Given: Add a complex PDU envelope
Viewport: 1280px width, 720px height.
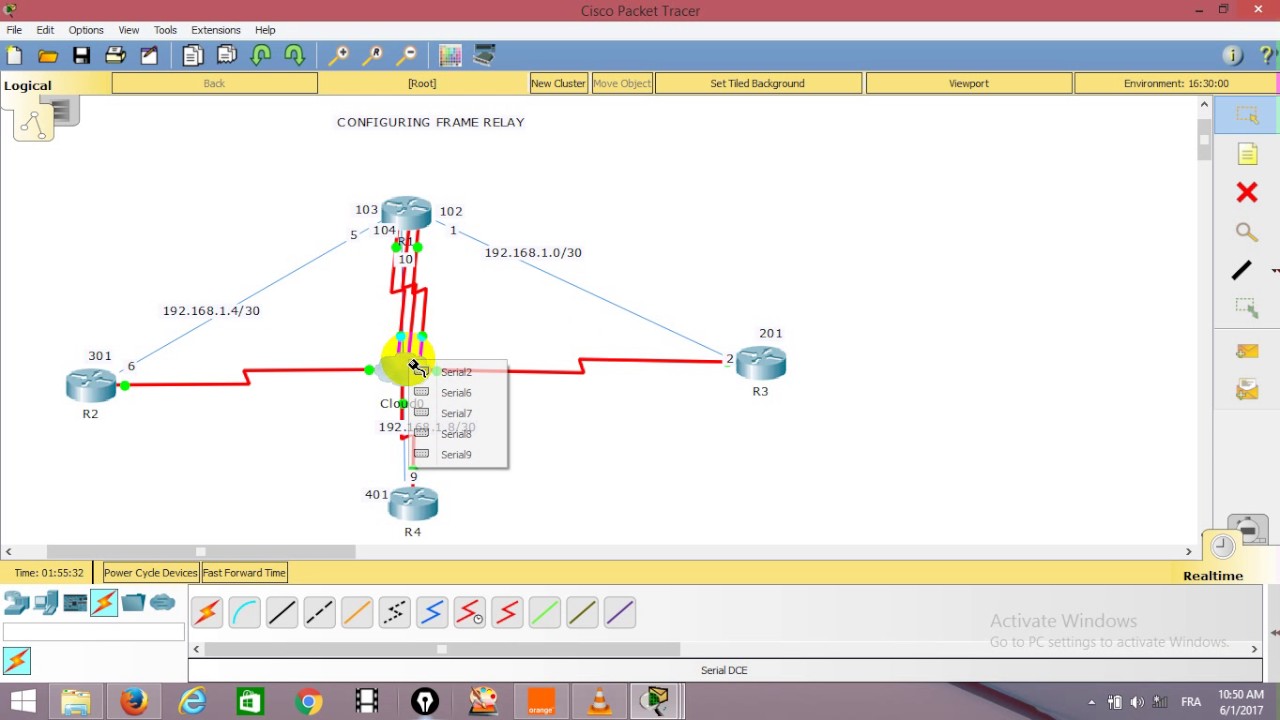Looking at the screenshot, I should [1246, 389].
